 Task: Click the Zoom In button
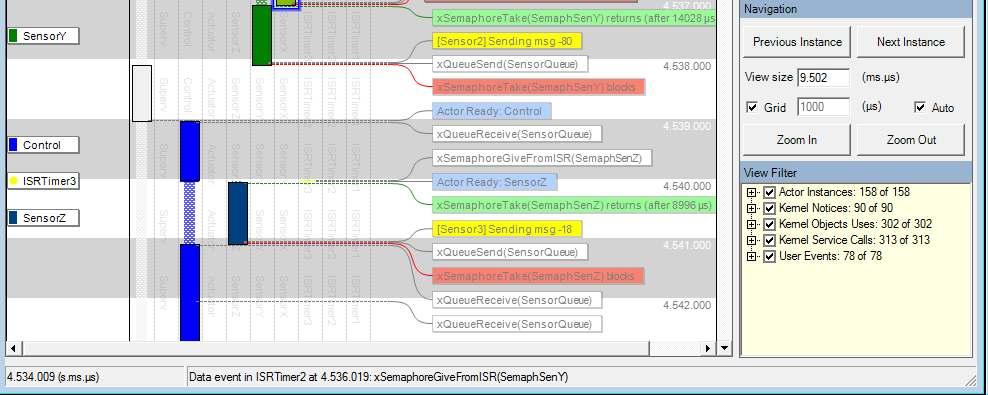tap(796, 140)
